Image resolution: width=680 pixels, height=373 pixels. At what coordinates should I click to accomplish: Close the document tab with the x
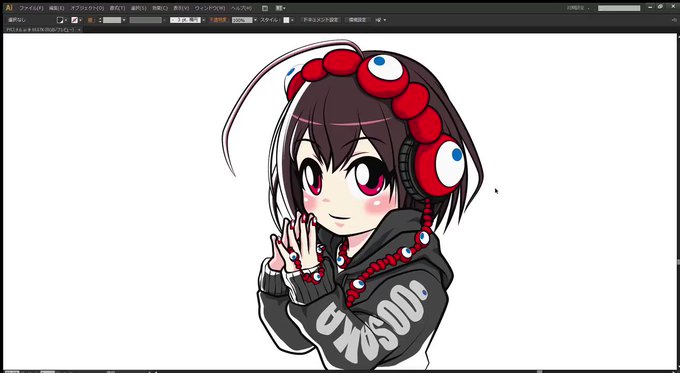point(79,29)
